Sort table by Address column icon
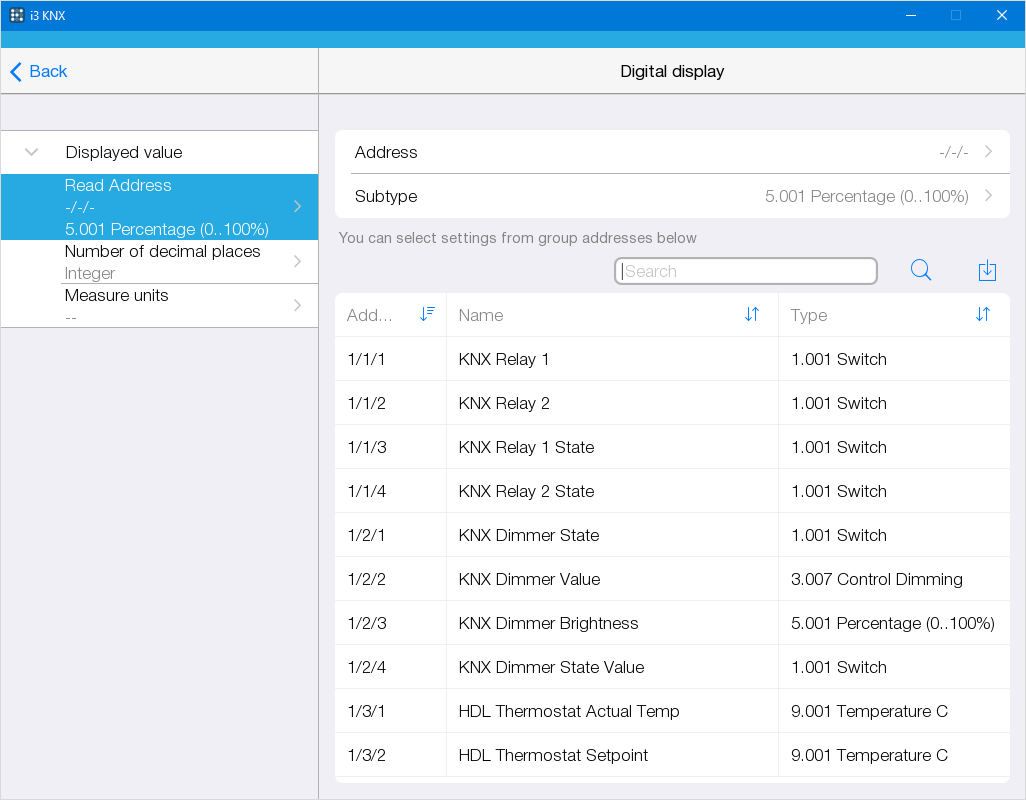The width and height of the screenshot is (1026, 800). (x=427, y=314)
